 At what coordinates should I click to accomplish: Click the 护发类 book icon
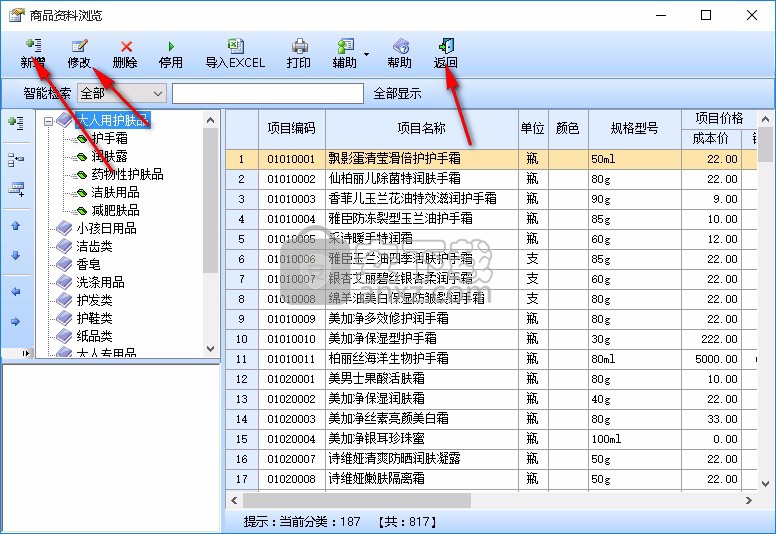[64, 300]
